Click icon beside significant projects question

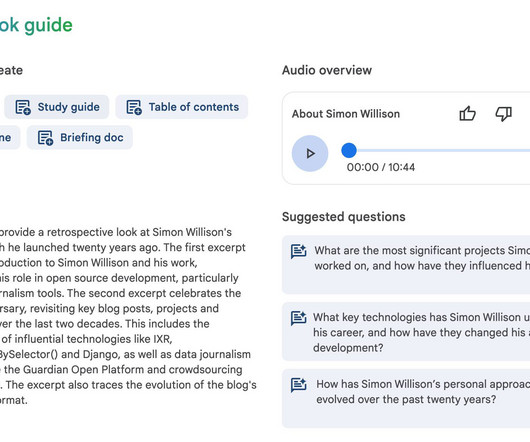298,251
